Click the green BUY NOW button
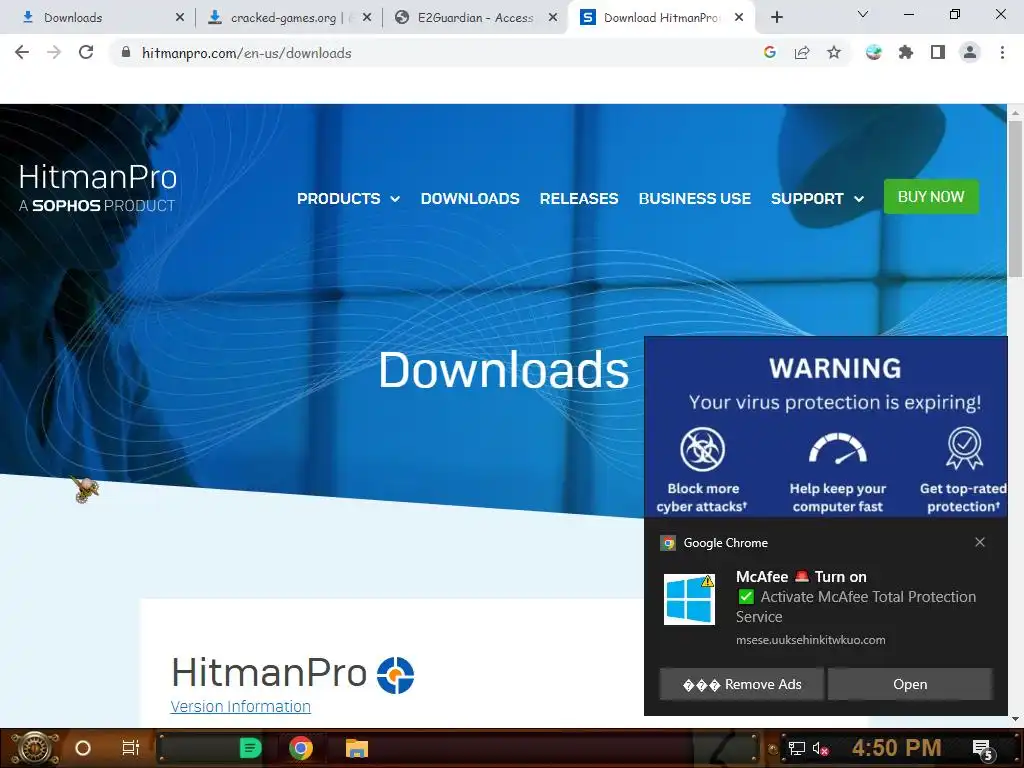The width and height of the screenshot is (1024, 768). (931, 197)
